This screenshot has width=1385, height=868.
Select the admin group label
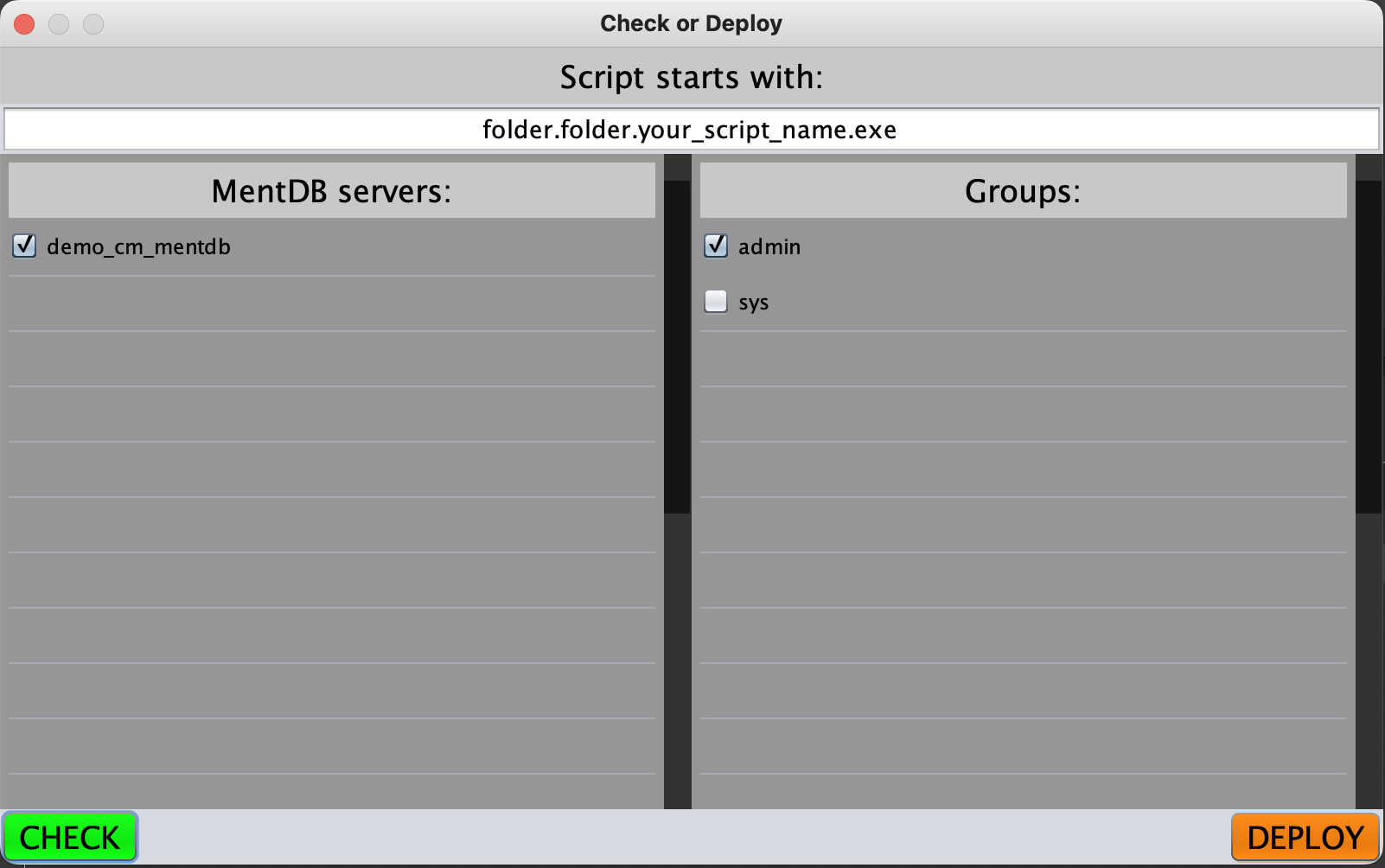769,247
